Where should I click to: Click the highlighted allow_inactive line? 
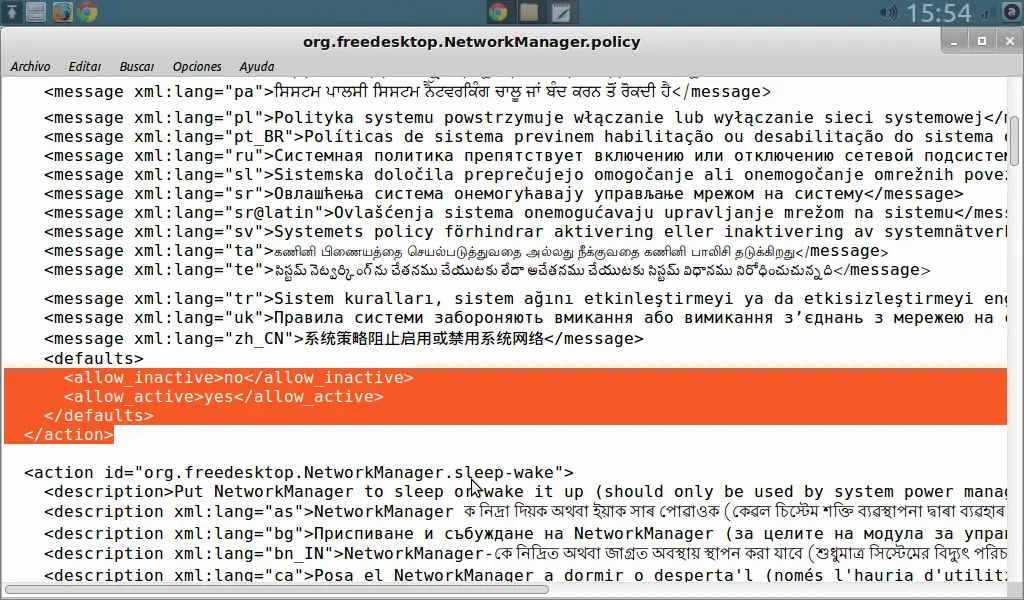click(x=238, y=377)
